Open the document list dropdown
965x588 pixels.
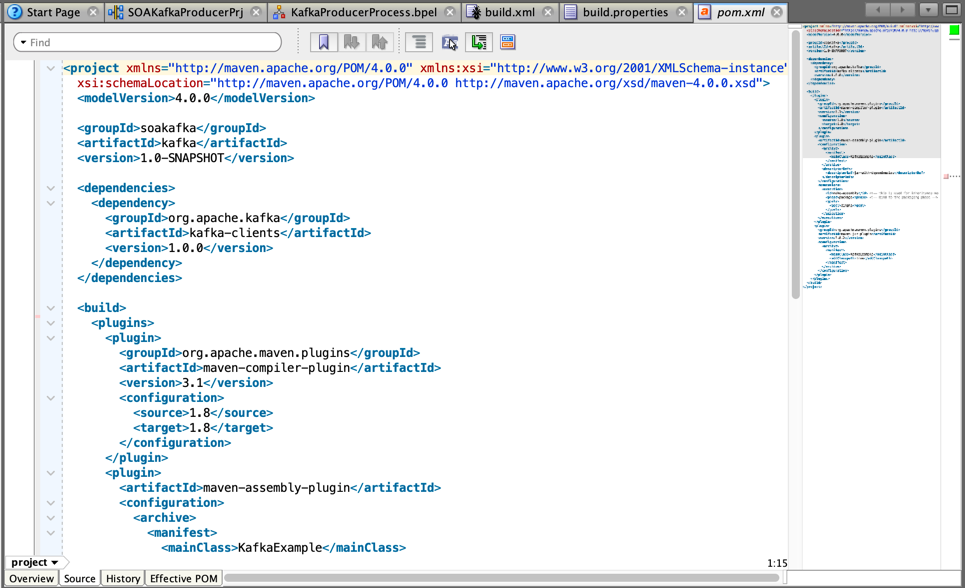(928, 10)
